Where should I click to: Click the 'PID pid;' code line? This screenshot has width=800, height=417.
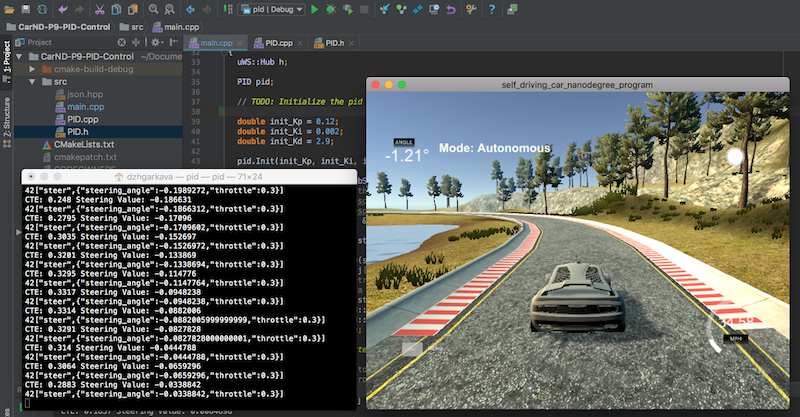[x=255, y=82]
